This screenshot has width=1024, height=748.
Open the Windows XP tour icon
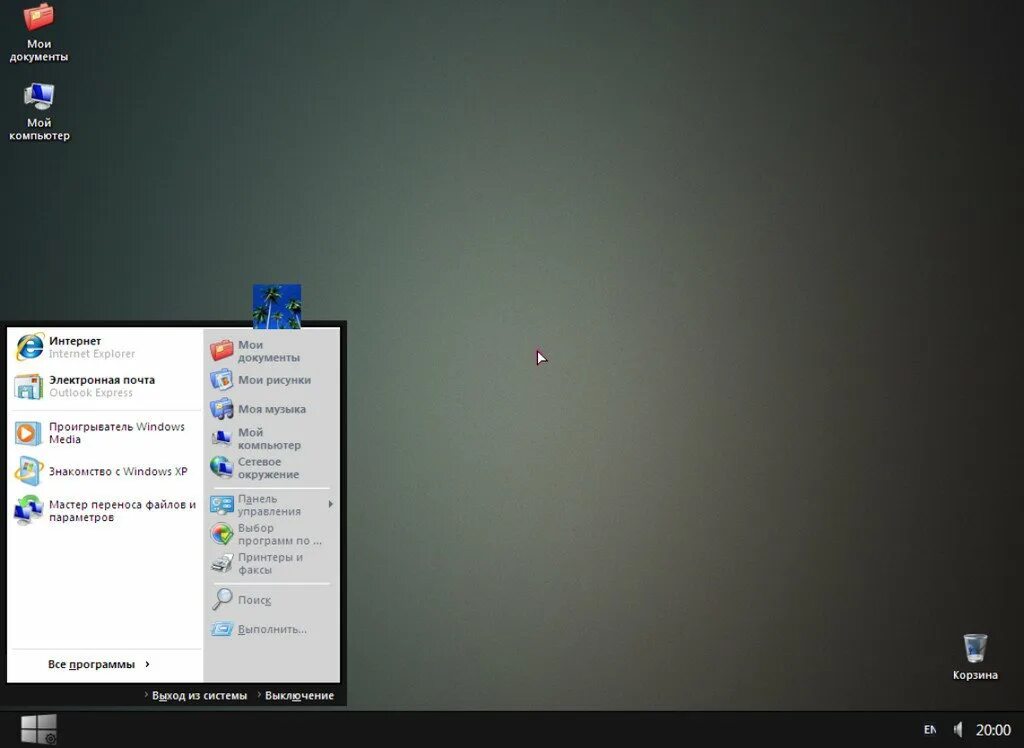click(28, 471)
